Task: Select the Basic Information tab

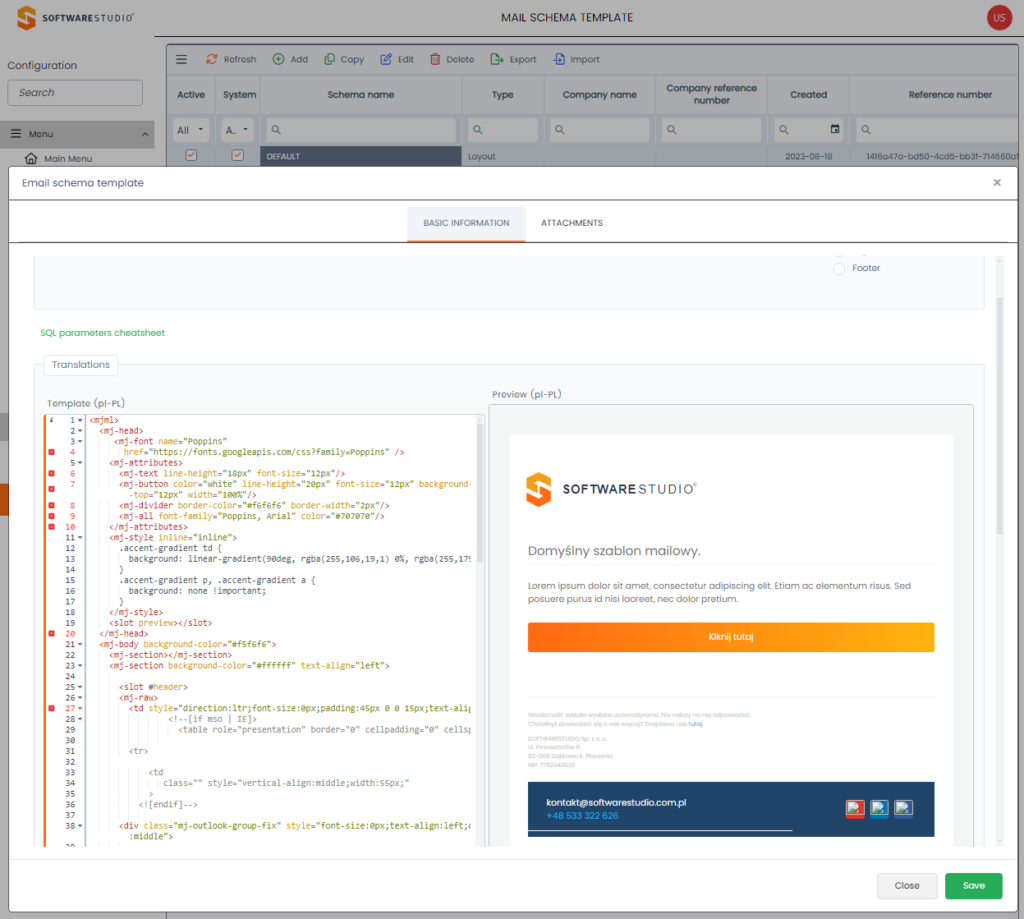Action: pos(465,223)
